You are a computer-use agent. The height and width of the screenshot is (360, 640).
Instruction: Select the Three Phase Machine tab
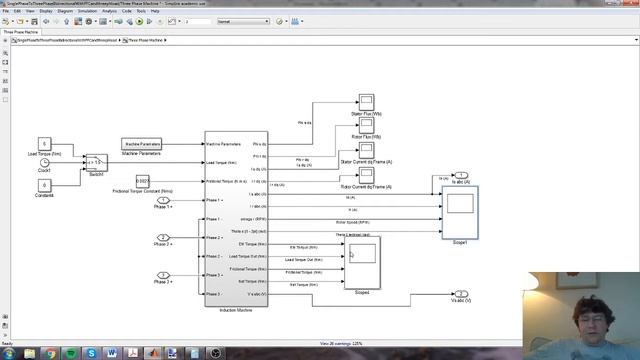(x=21, y=32)
